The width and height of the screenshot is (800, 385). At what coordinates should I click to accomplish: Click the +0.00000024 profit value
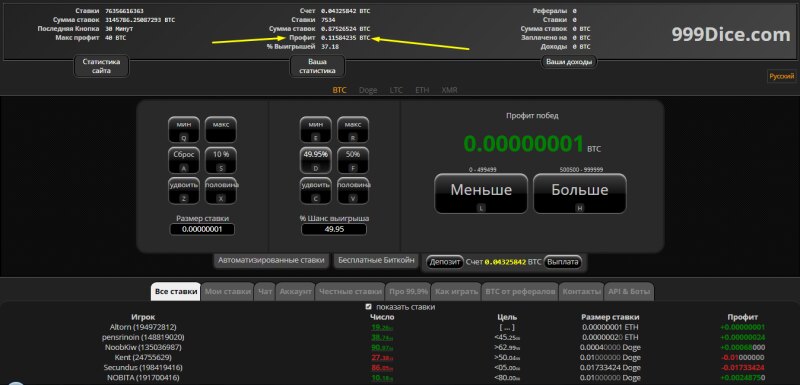(x=742, y=337)
